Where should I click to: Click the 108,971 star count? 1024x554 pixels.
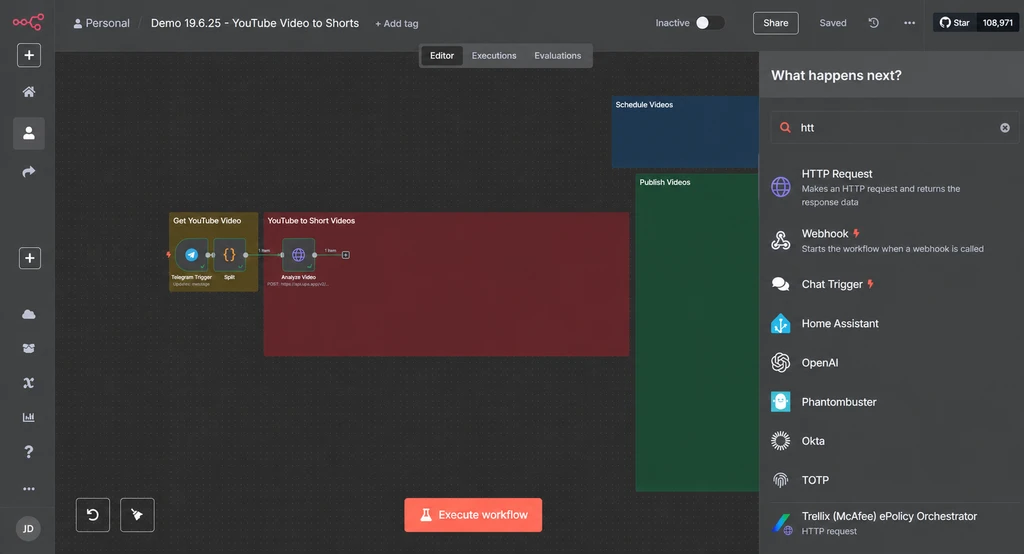[997, 23]
